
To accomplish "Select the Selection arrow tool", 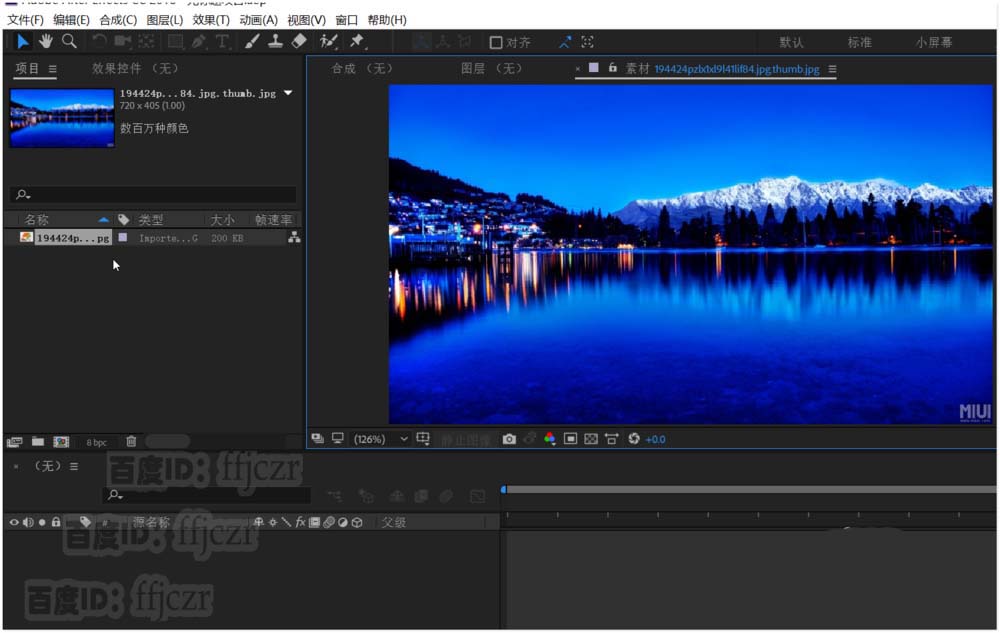I will click(x=22, y=42).
